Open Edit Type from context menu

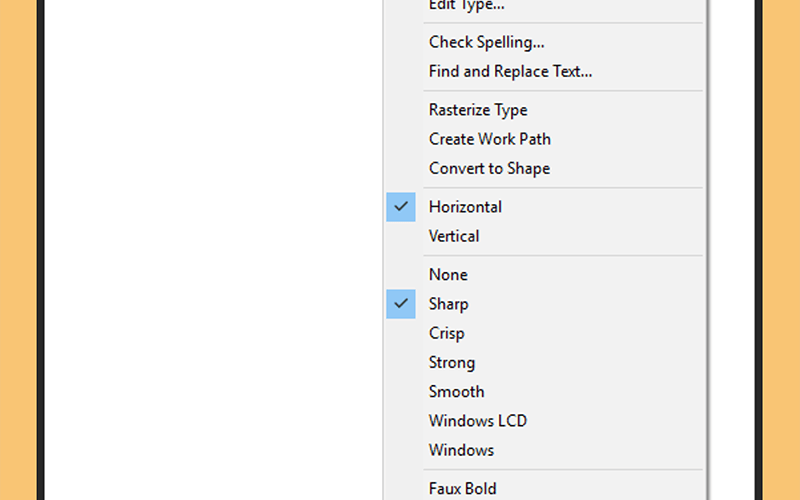[544, 6]
